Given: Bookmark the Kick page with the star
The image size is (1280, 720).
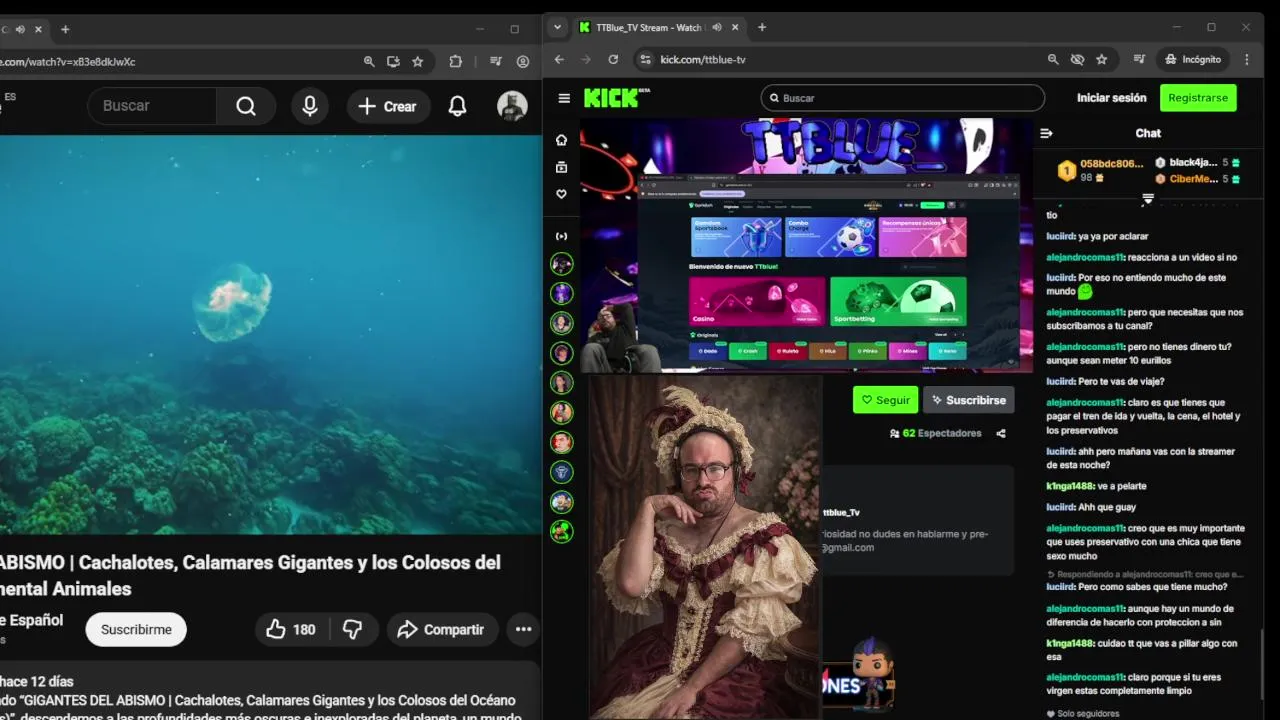Looking at the screenshot, I should click(1101, 60).
